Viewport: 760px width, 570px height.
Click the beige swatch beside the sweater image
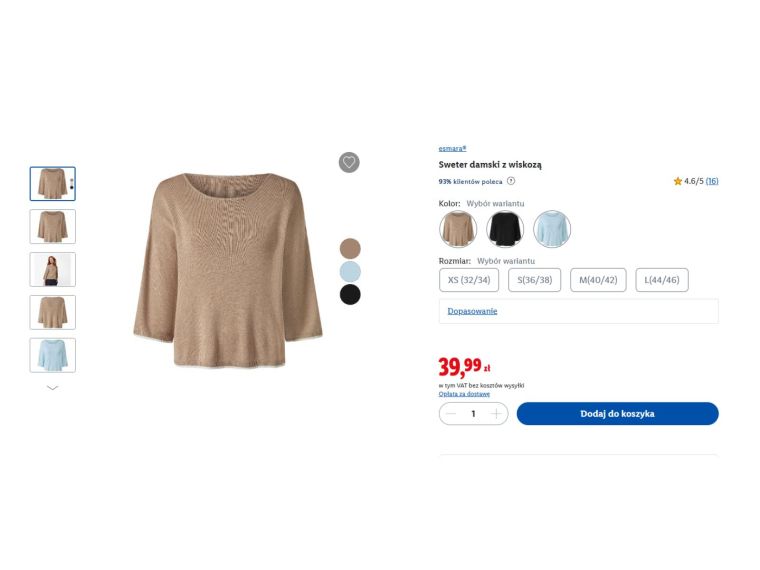coord(350,249)
